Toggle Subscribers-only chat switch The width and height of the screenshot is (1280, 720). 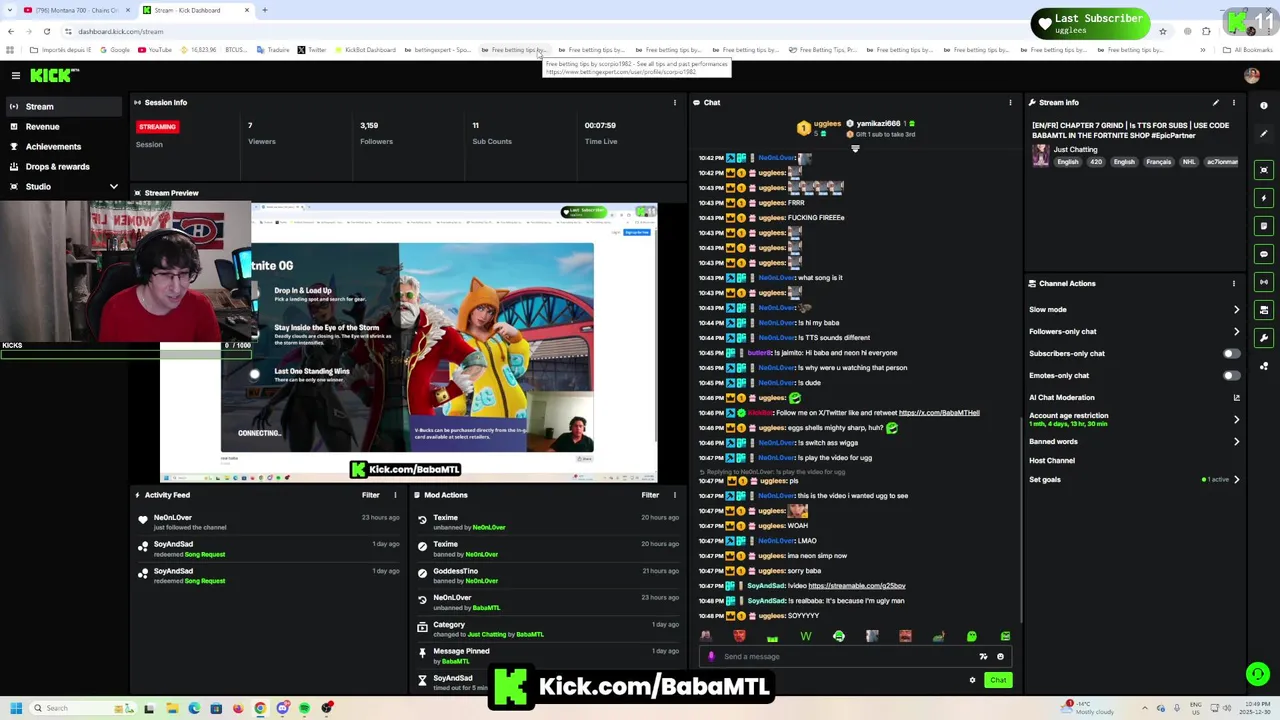tap(1231, 353)
